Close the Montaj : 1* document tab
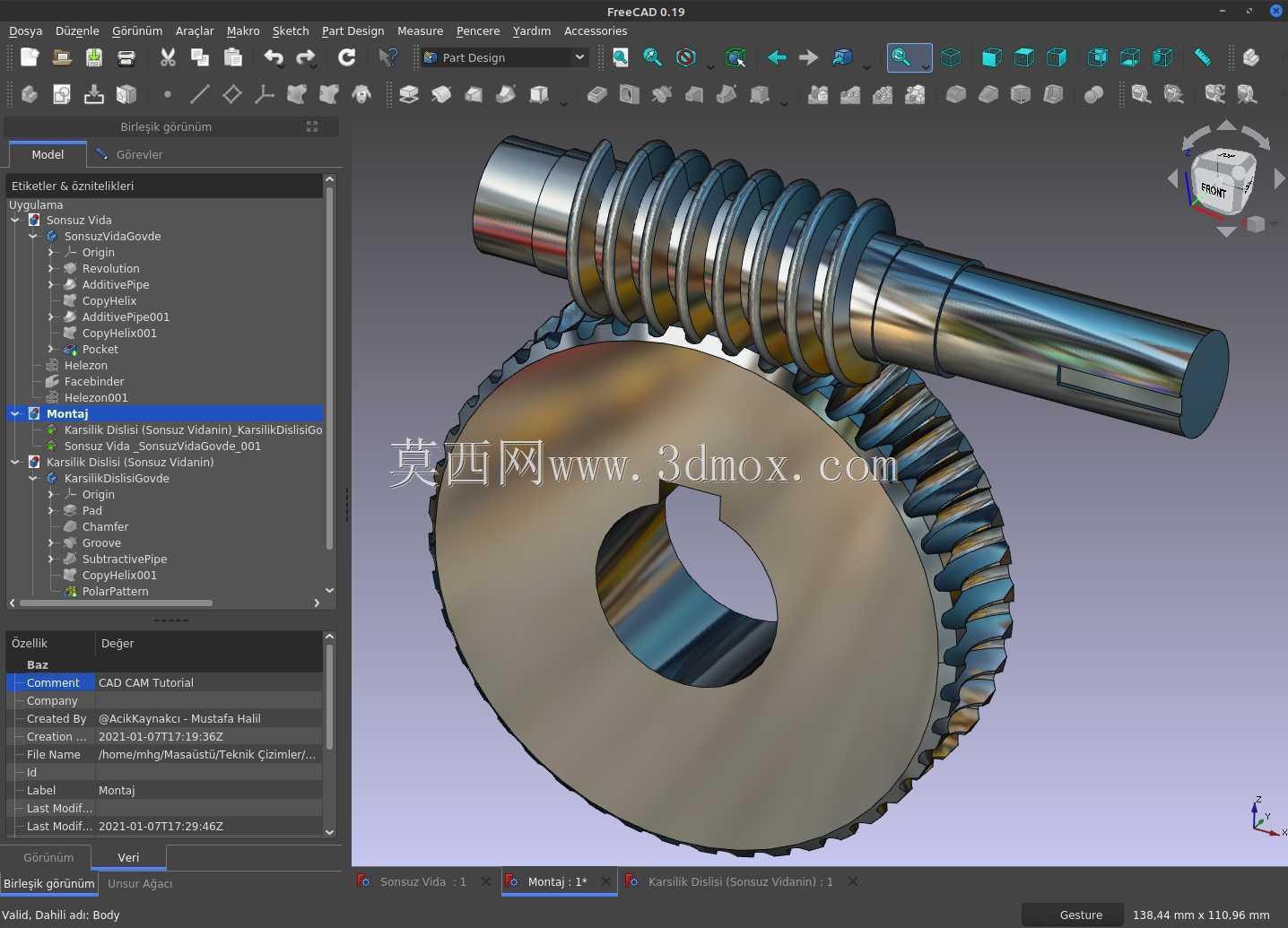This screenshot has width=1288, height=928. (606, 881)
